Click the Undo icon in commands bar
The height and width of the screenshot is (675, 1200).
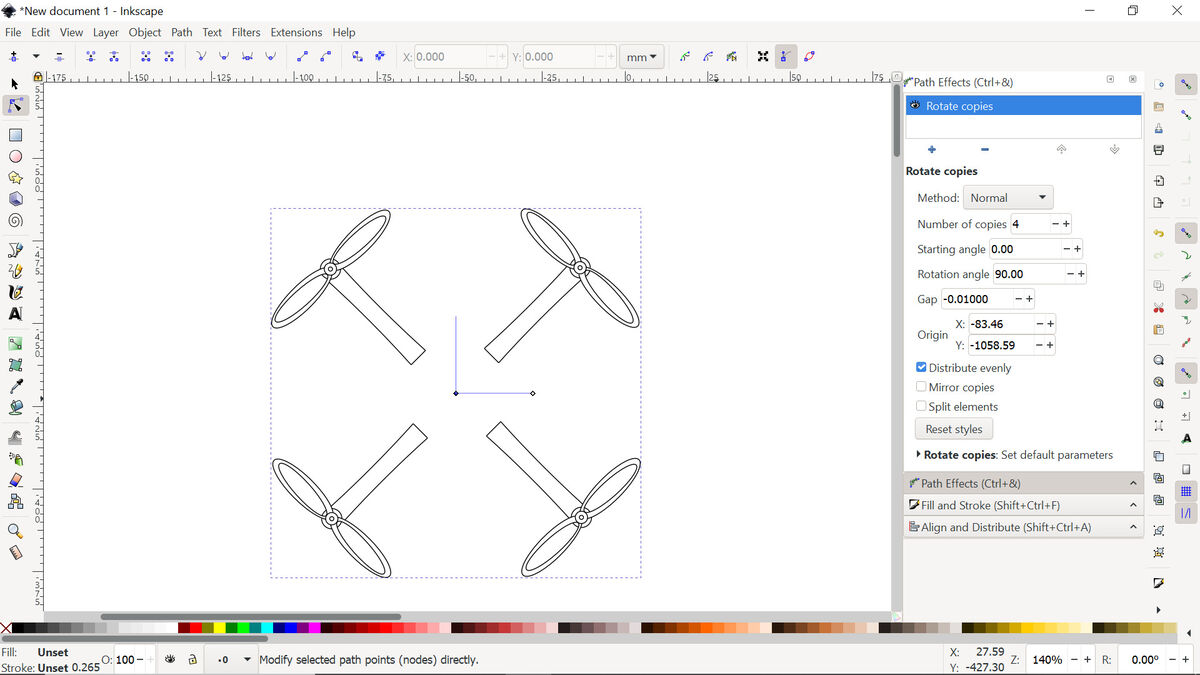pos(1158,233)
